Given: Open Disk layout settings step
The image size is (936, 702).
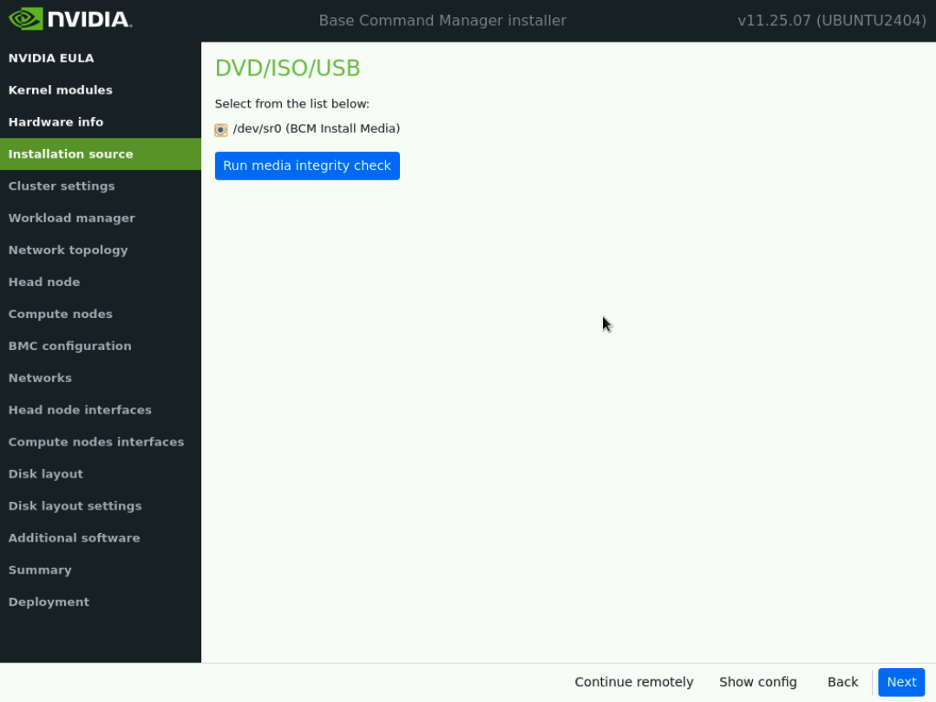Looking at the screenshot, I should coord(100,506).
